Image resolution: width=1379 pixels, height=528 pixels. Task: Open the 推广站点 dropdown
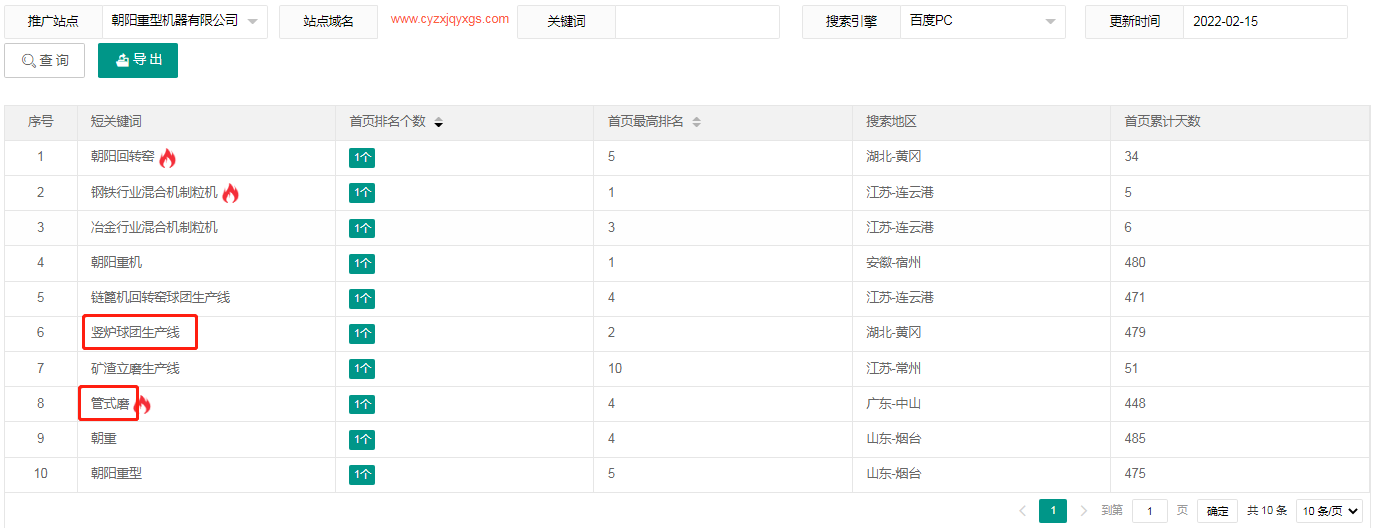[x=184, y=21]
